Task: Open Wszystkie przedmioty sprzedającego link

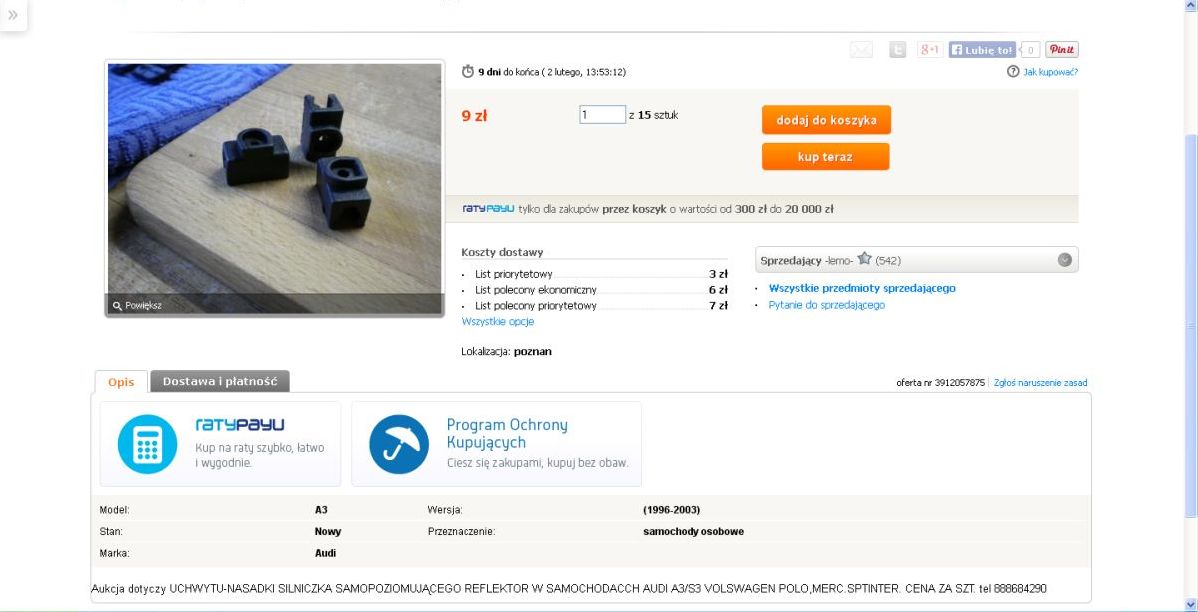Action: (862, 288)
